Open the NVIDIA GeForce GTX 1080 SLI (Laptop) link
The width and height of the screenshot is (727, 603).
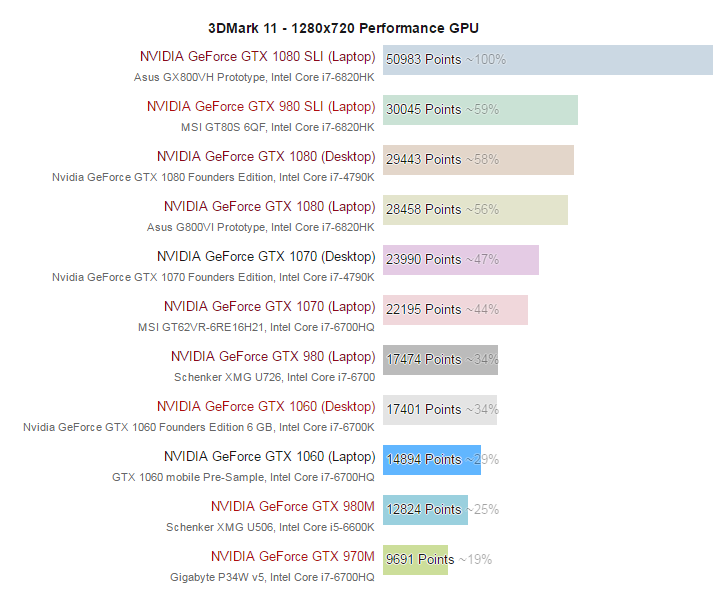tap(257, 57)
